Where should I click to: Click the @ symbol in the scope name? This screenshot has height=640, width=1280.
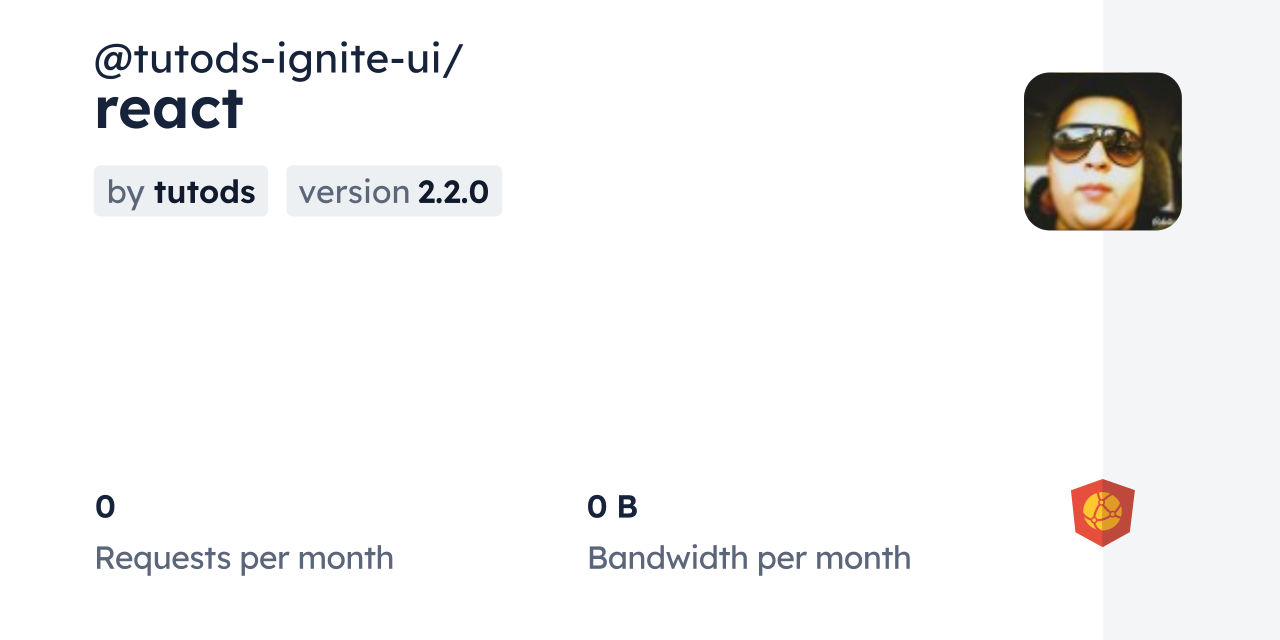coord(113,61)
